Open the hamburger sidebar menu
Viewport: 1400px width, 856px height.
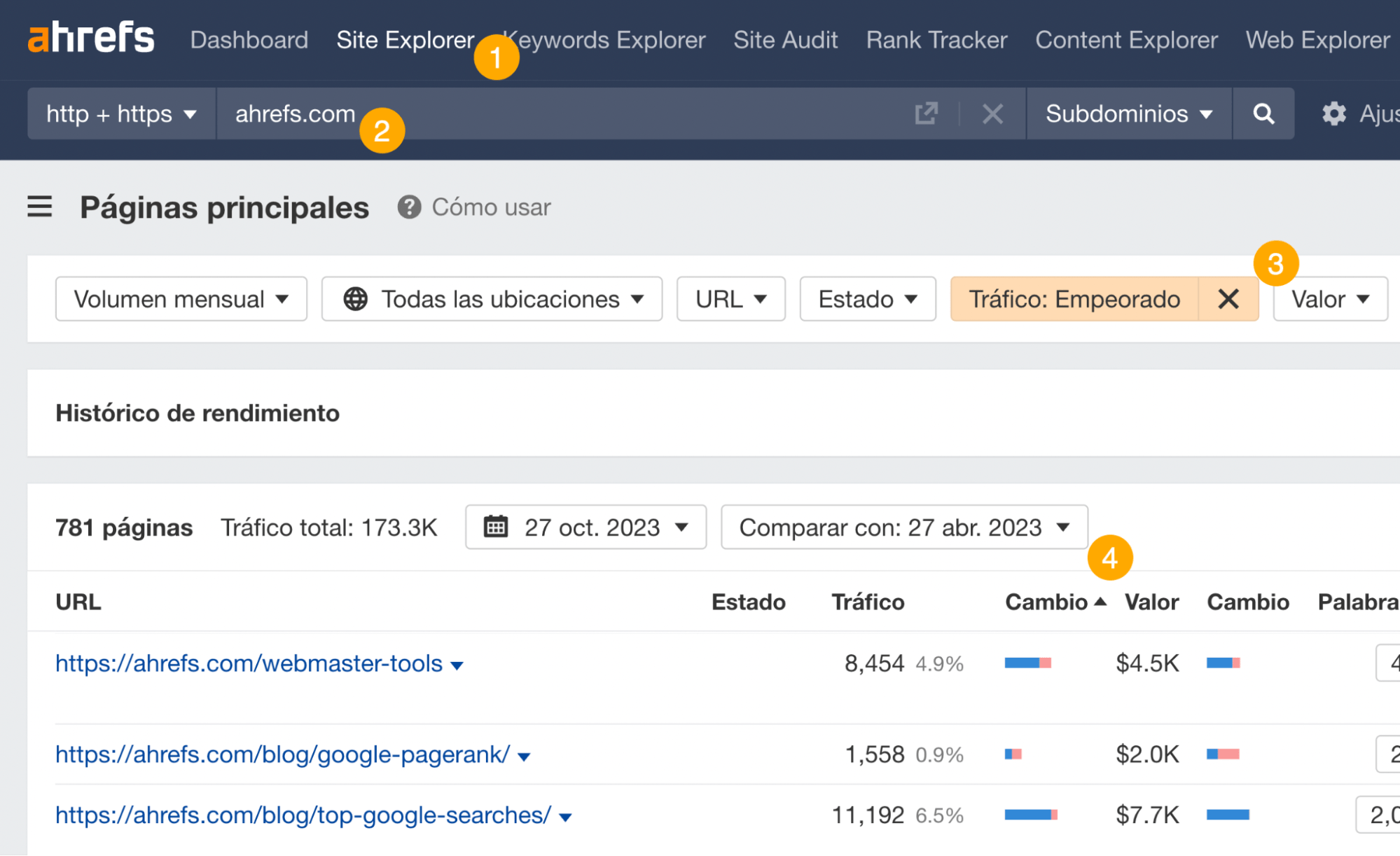[40, 207]
